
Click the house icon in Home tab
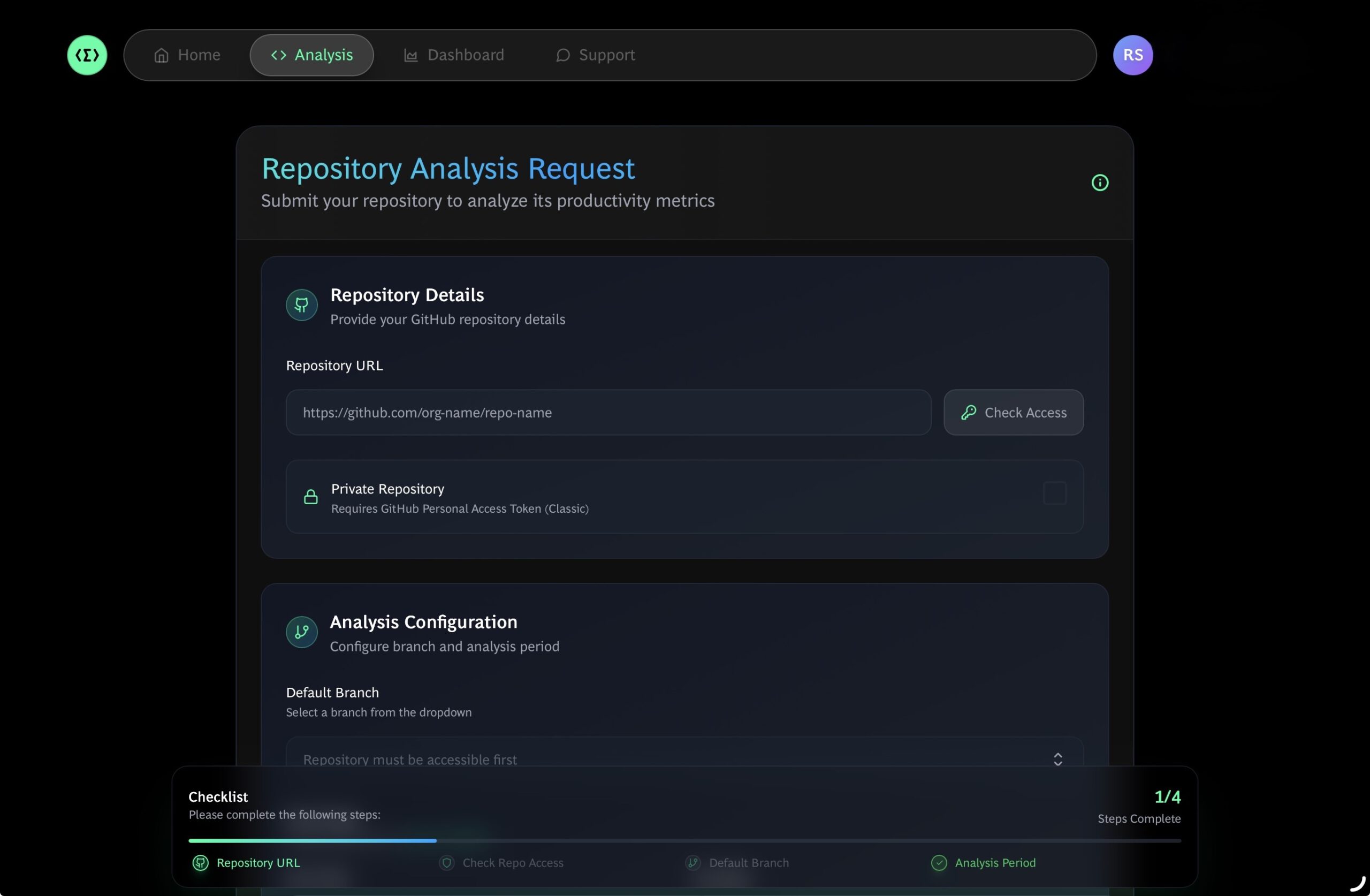(161, 55)
